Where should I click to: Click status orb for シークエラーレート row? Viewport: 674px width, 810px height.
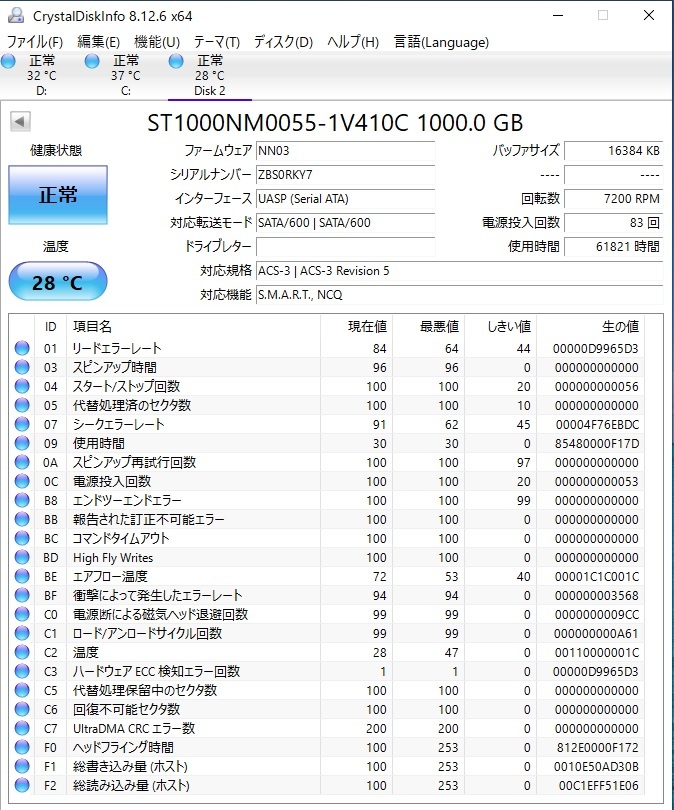point(22,424)
